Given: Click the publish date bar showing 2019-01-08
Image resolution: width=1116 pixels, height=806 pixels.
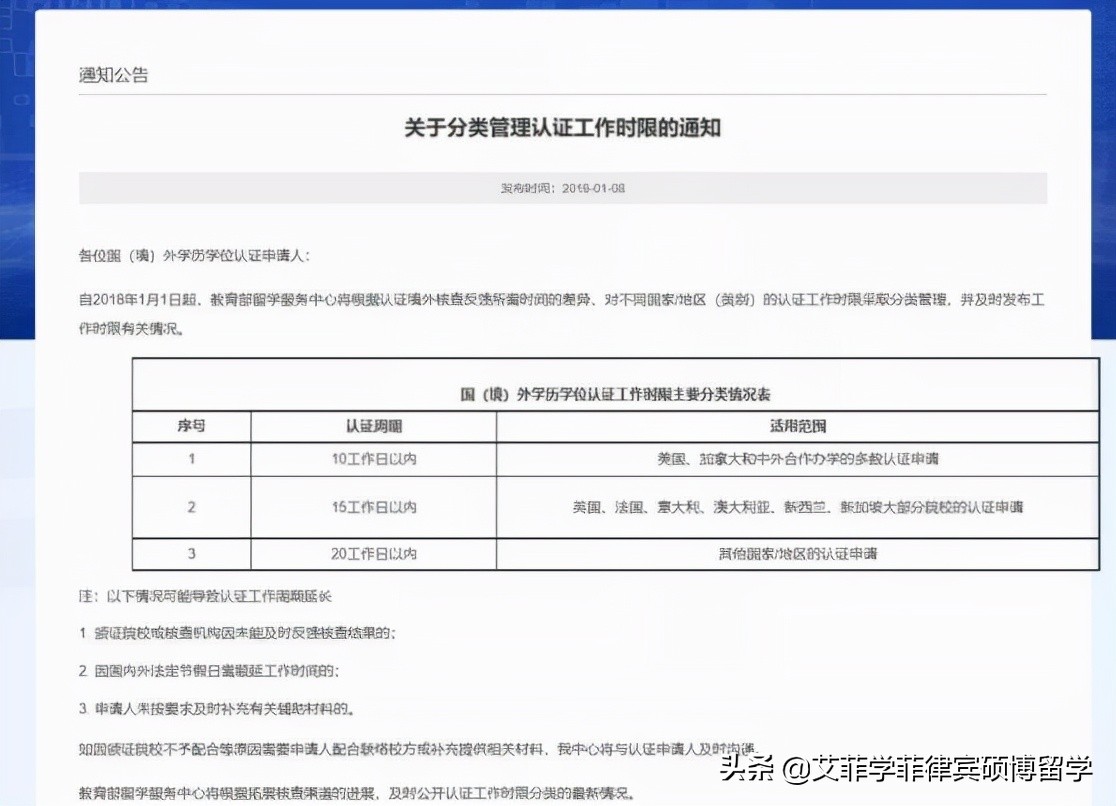Looking at the screenshot, I should click(x=563, y=187).
